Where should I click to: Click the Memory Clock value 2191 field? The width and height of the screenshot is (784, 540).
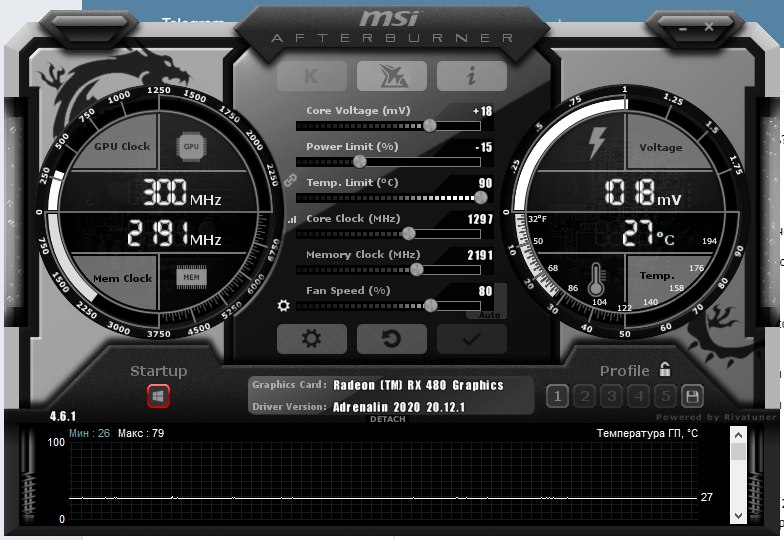tap(480, 255)
